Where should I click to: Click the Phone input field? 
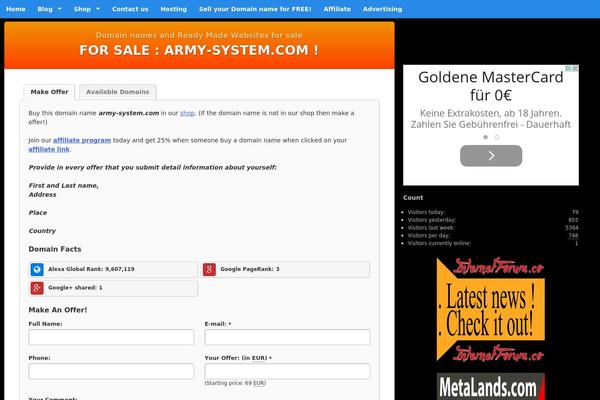point(111,371)
